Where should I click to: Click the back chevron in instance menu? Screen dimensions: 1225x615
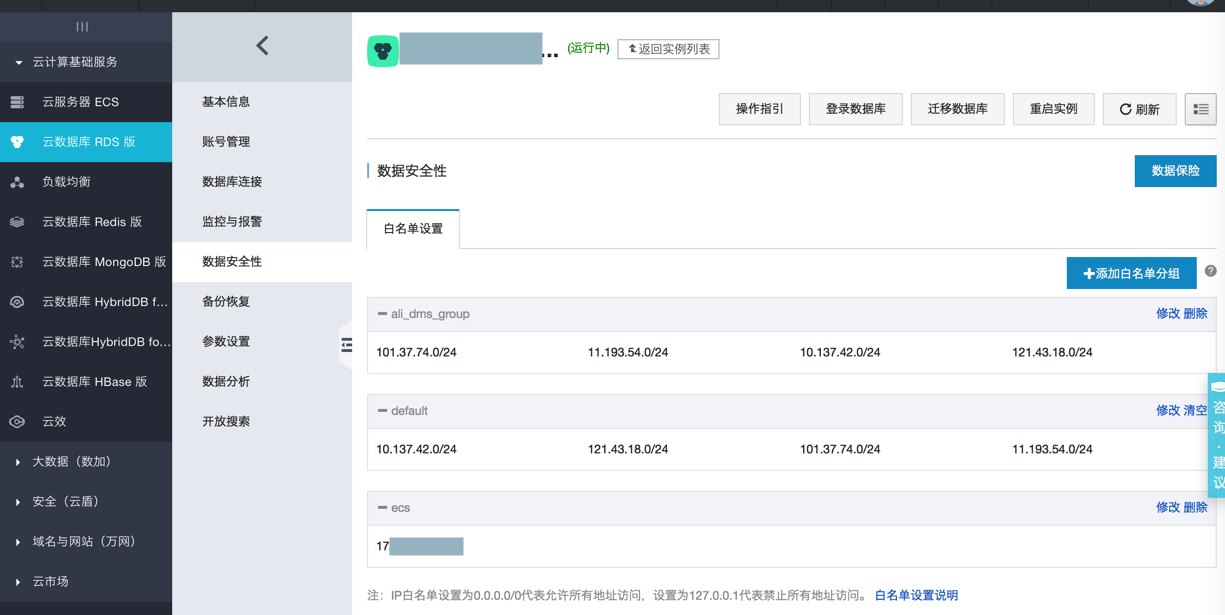[x=262, y=45]
